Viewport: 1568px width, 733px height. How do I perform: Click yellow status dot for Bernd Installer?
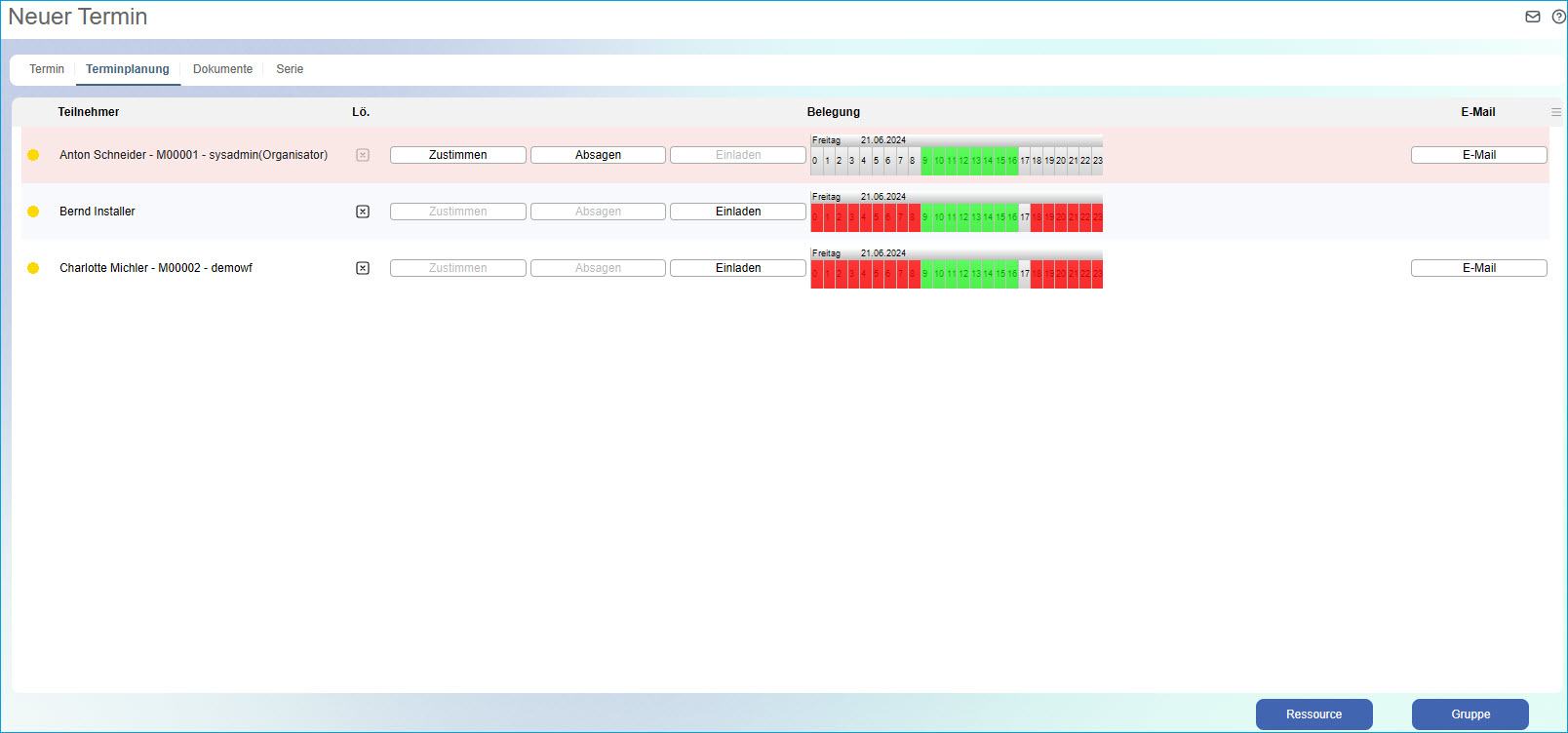[33, 212]
